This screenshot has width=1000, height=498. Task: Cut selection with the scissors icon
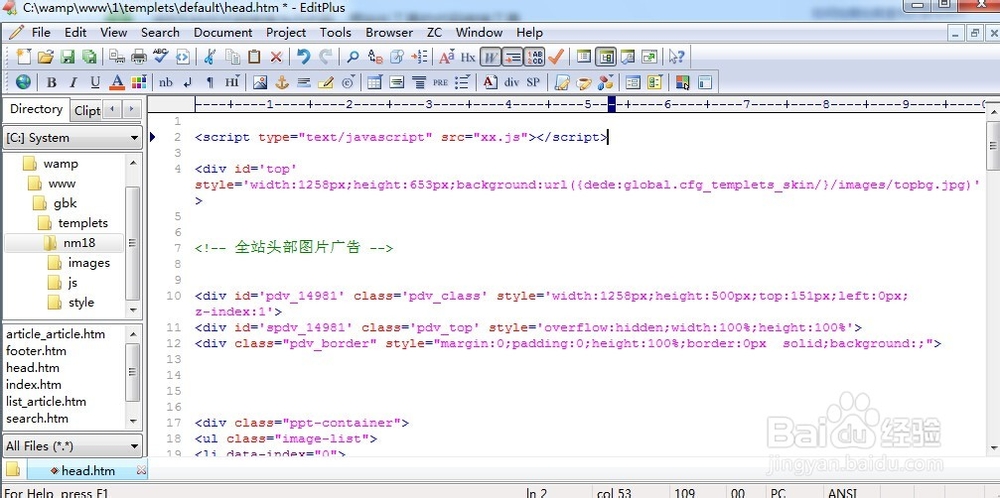[x=210, y=57]
